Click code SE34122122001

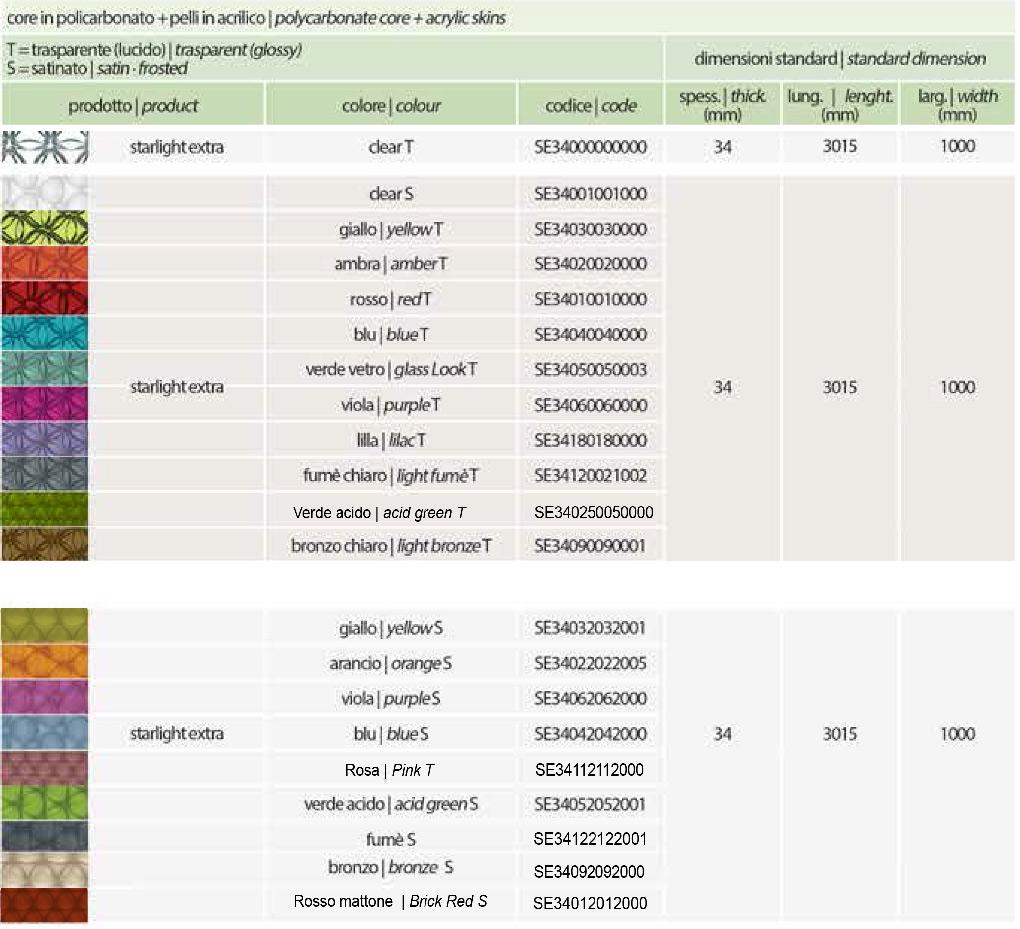click(x=590, y=839)
